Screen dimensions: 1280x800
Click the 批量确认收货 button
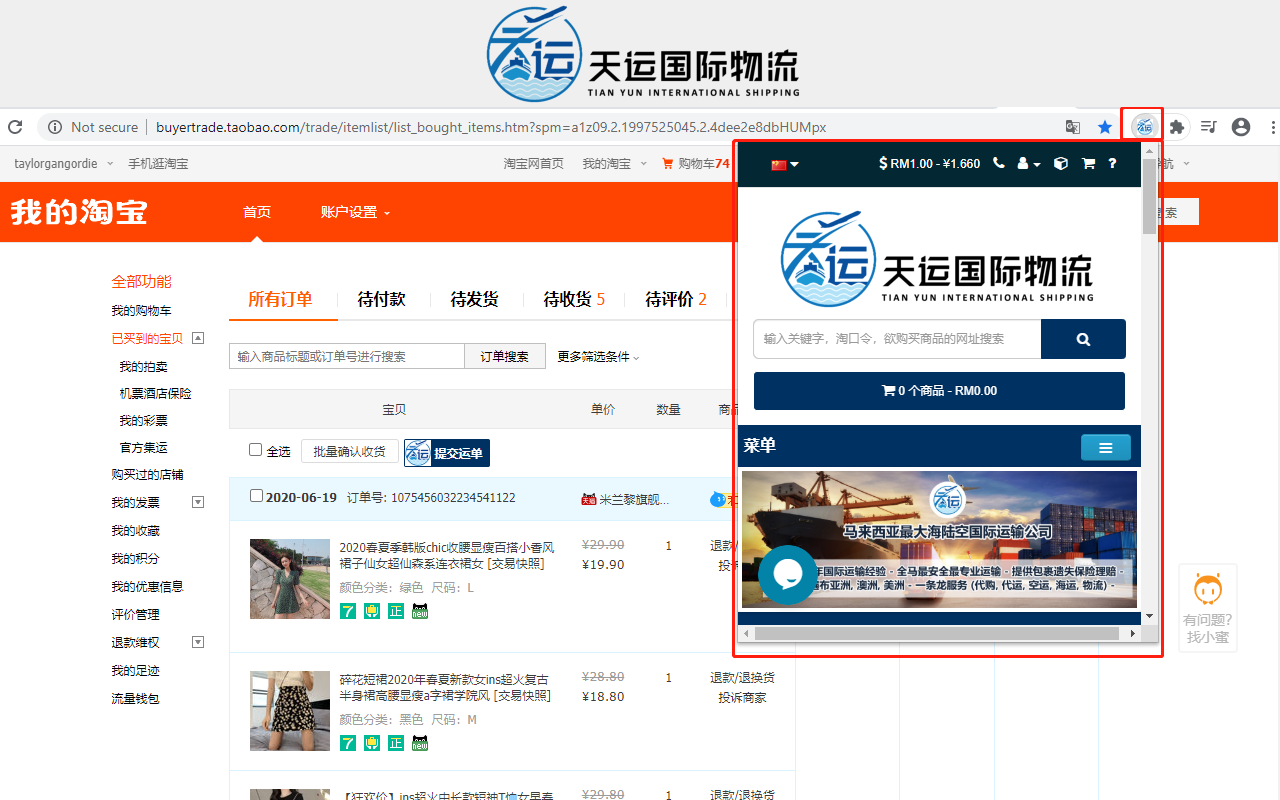point(350,452)
